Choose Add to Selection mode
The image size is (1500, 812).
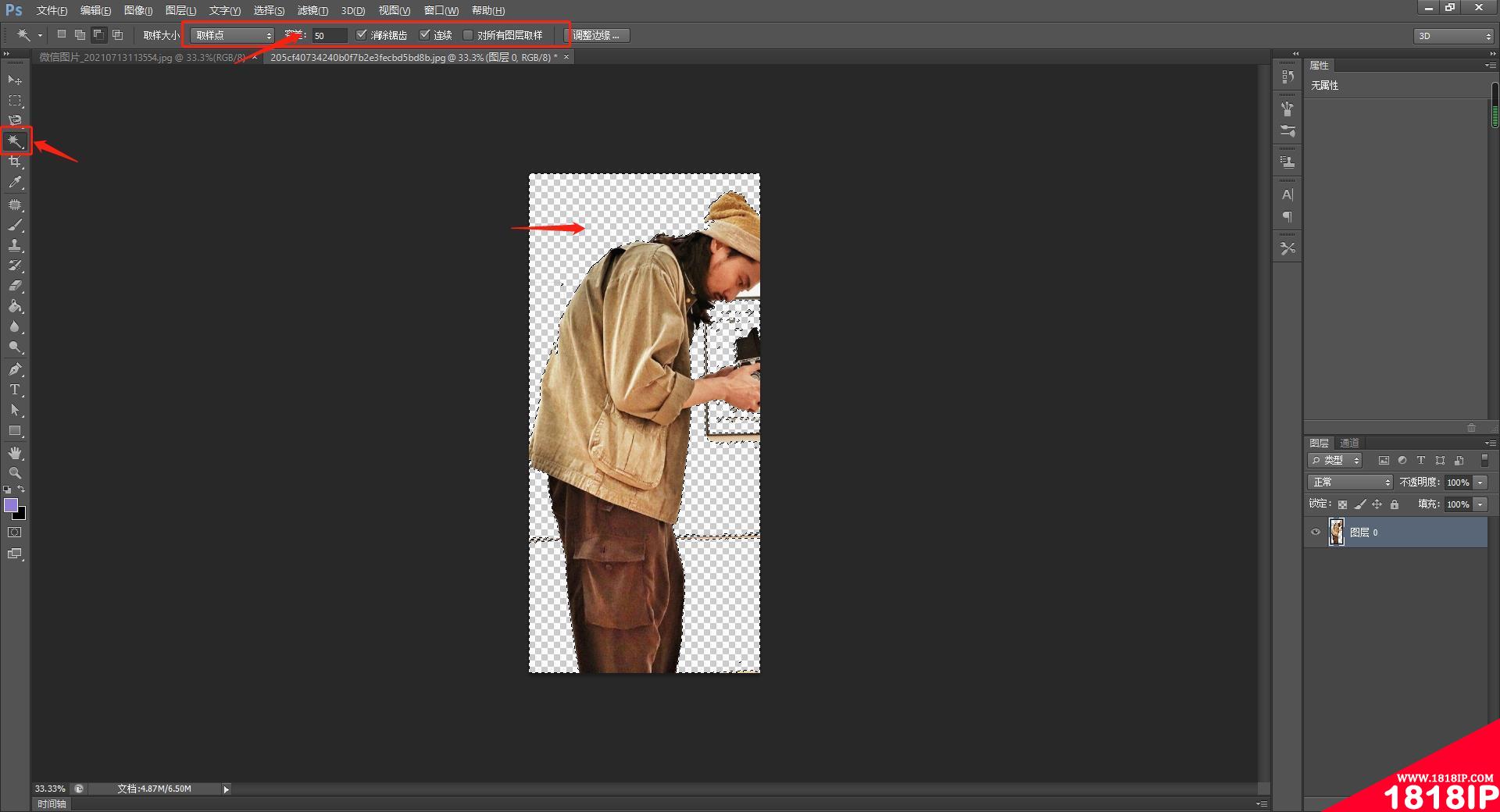80,34
